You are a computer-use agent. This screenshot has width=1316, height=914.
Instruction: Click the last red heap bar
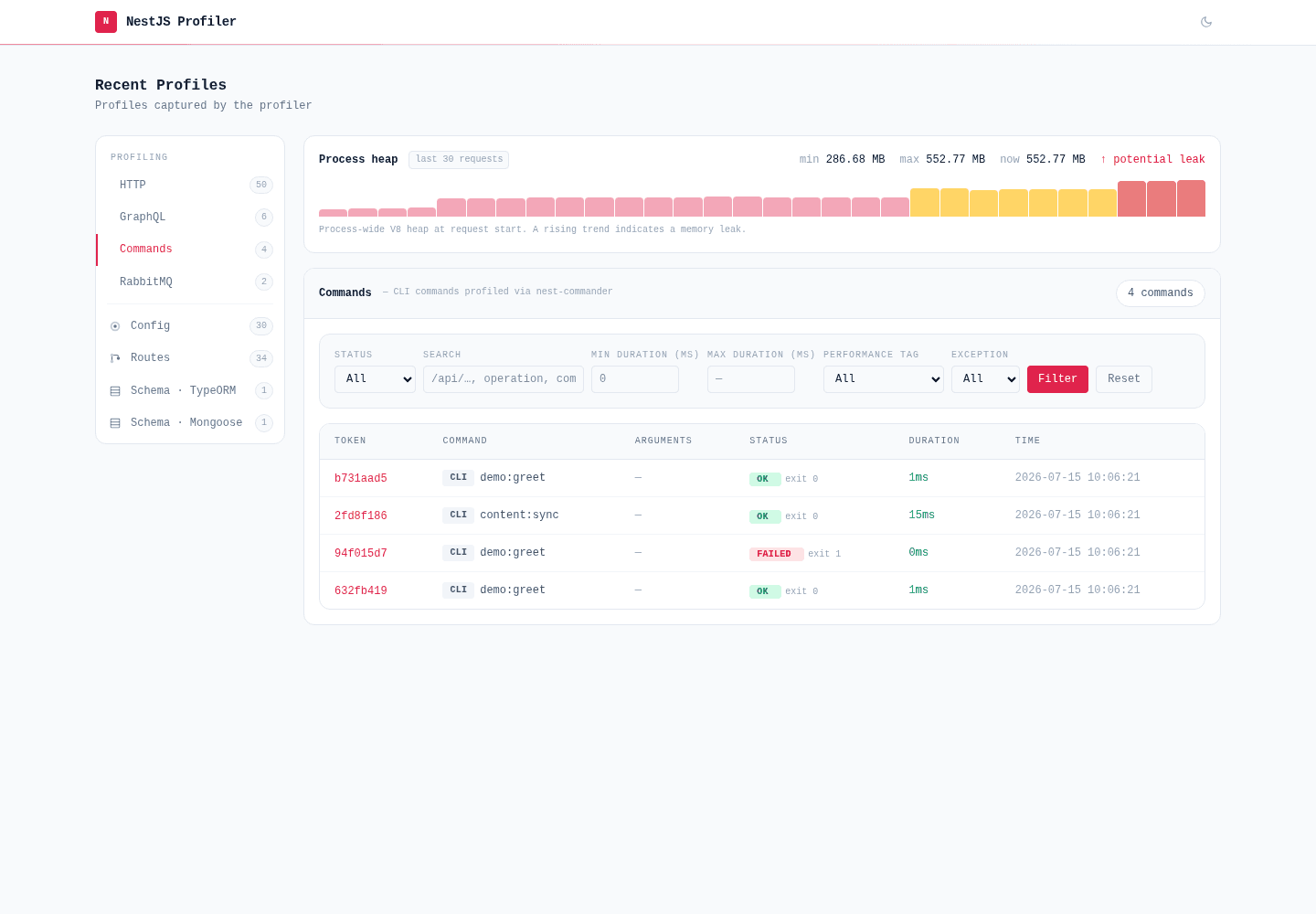[1191, 198]
